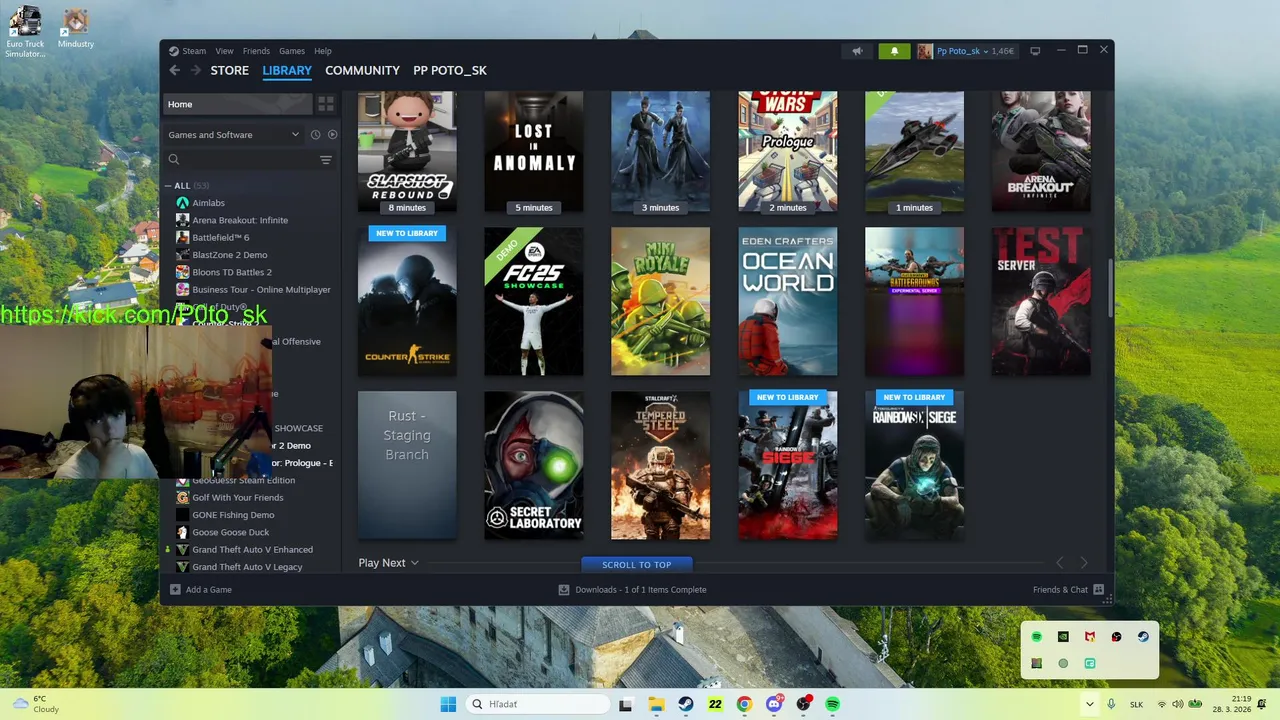Select the Home button in sidebar
This screenshot has height=720, width=1280.
238,104
